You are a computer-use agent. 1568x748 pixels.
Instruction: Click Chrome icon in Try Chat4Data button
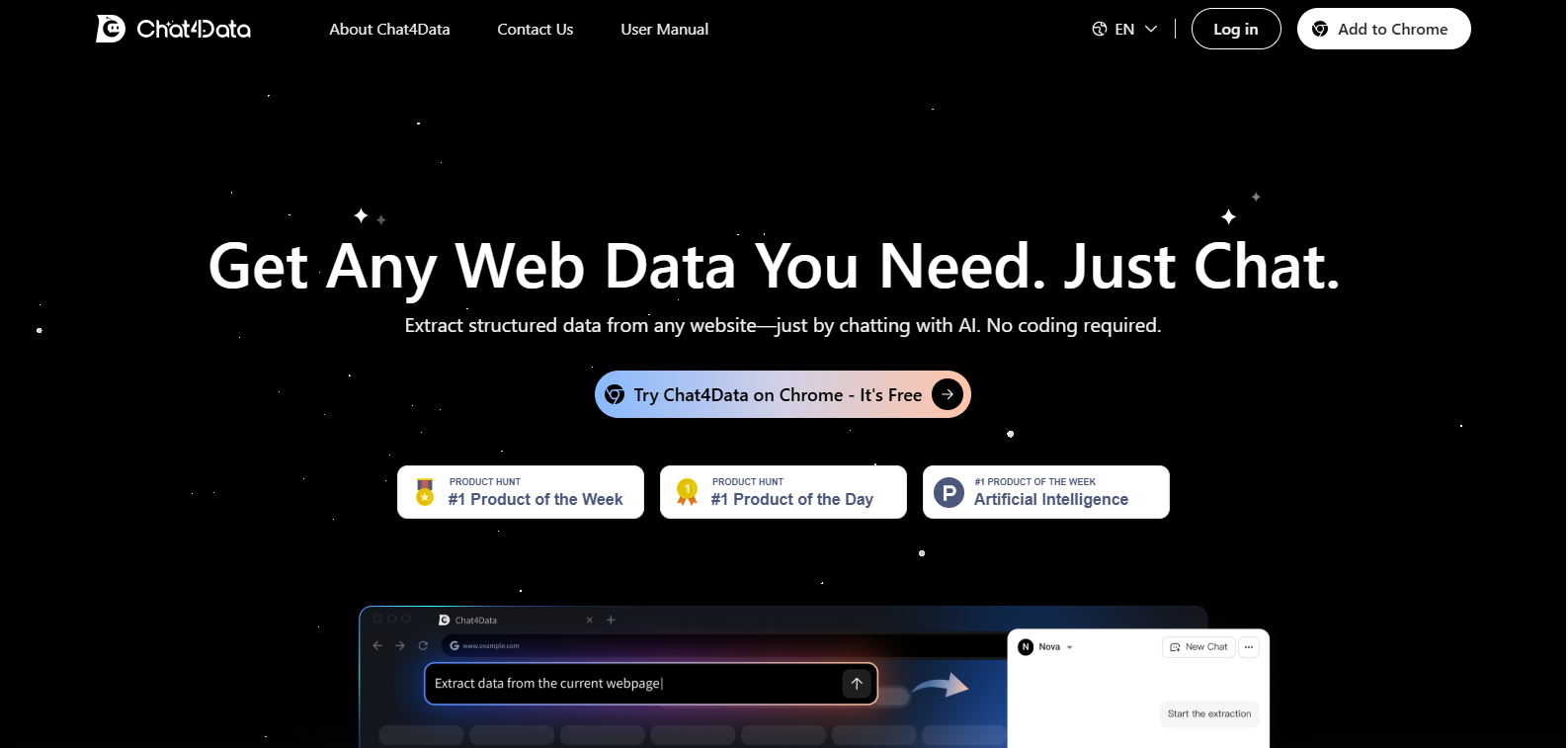[615, 394]
